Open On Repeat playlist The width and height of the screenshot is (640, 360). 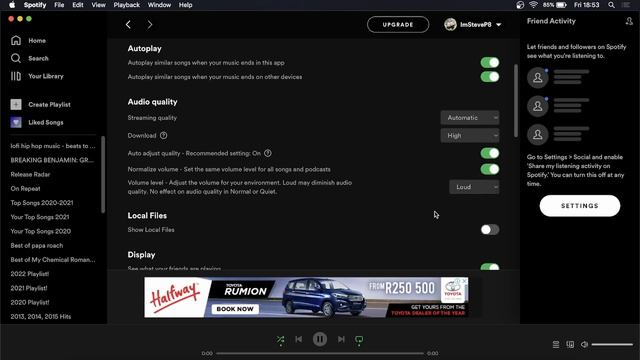[x=25, y=189]
